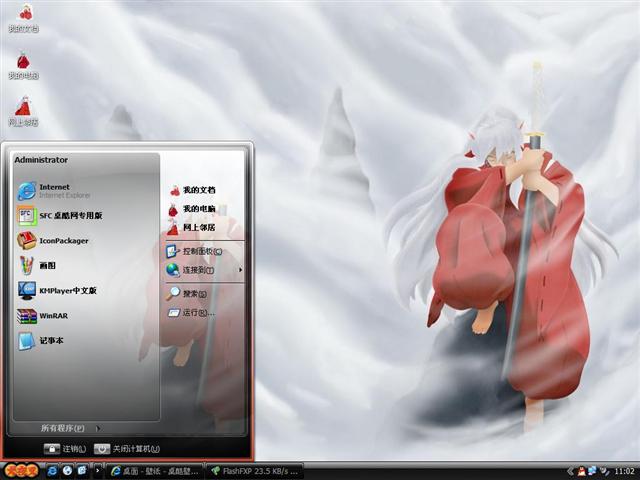
Task: Open Internet Explorer quick launch icon
Action: point(52,471)
